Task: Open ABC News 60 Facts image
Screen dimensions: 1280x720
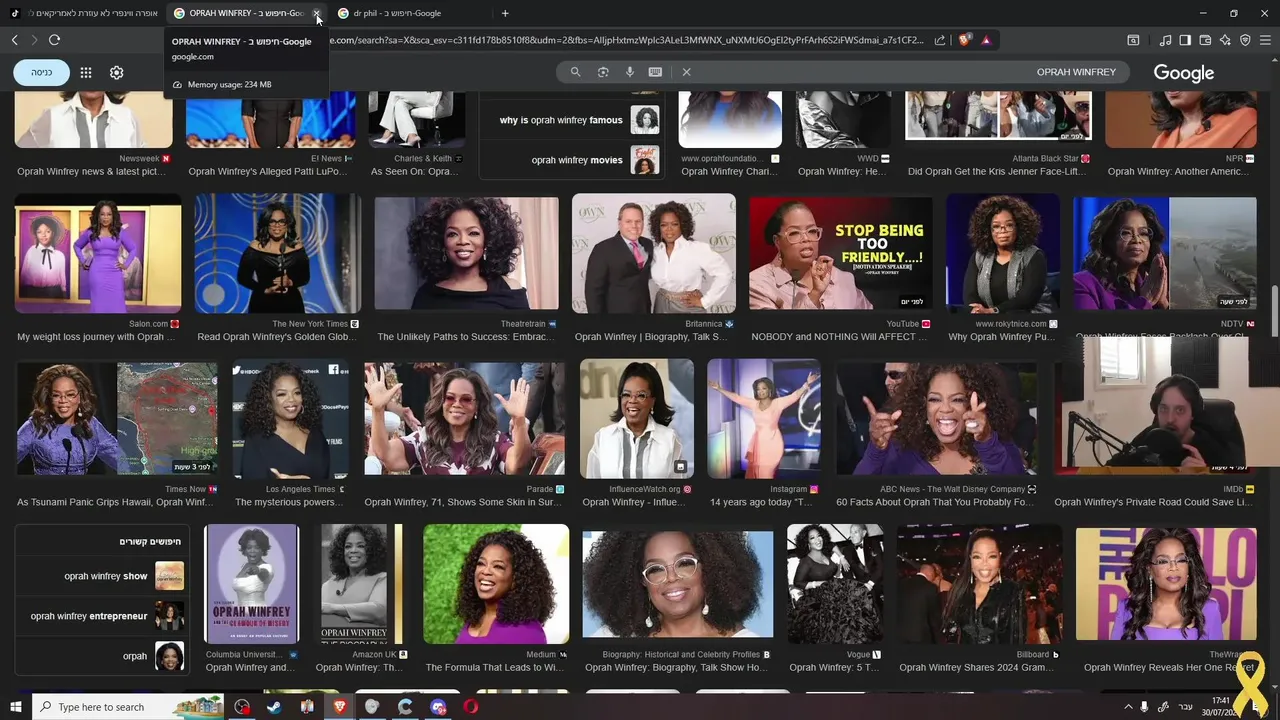Action: (x=936, y=419)
